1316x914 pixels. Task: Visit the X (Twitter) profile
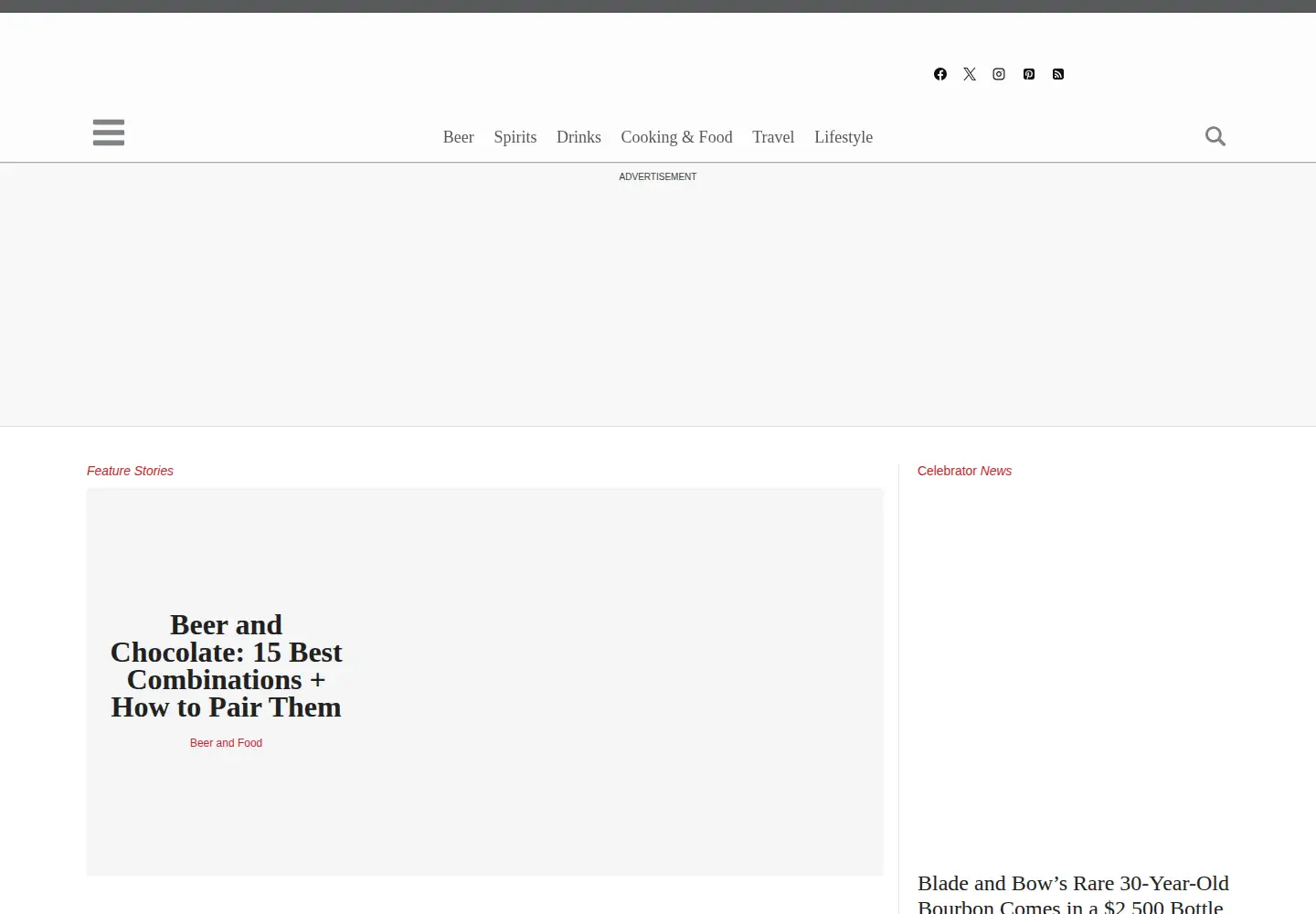point(970,74)
